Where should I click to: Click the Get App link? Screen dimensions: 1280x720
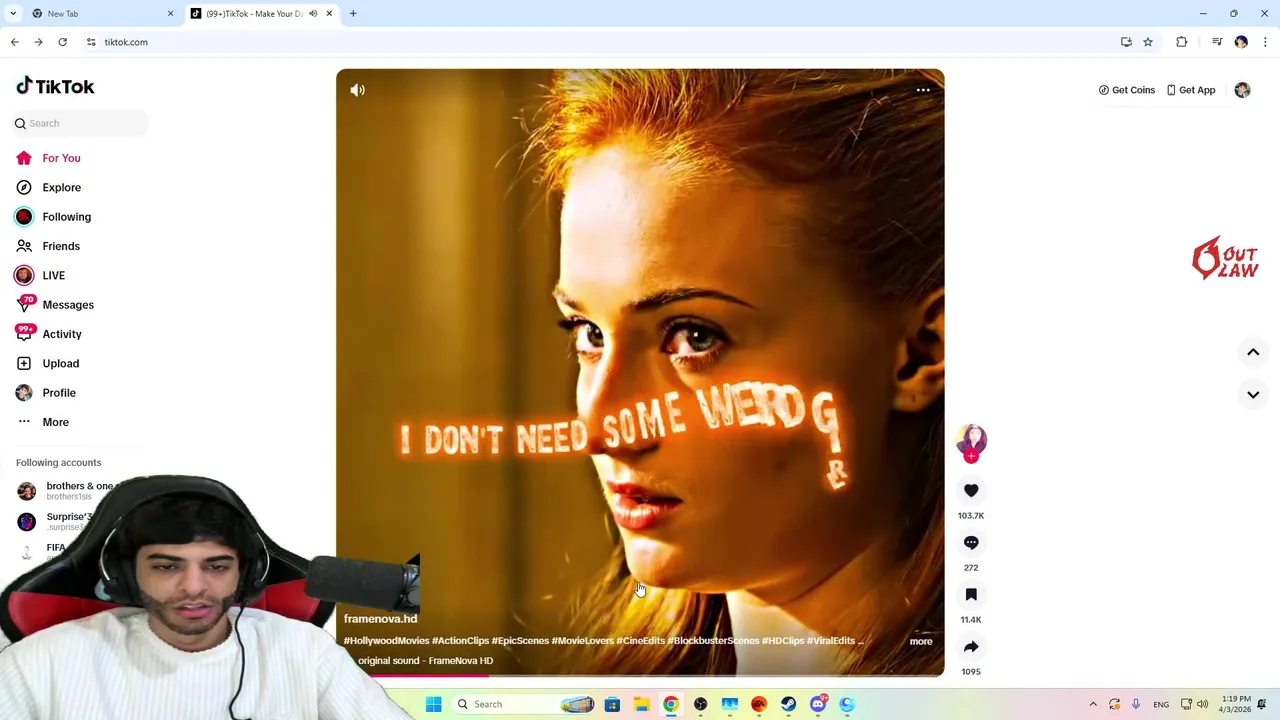pyautogui.click(x=1190, y=90)
